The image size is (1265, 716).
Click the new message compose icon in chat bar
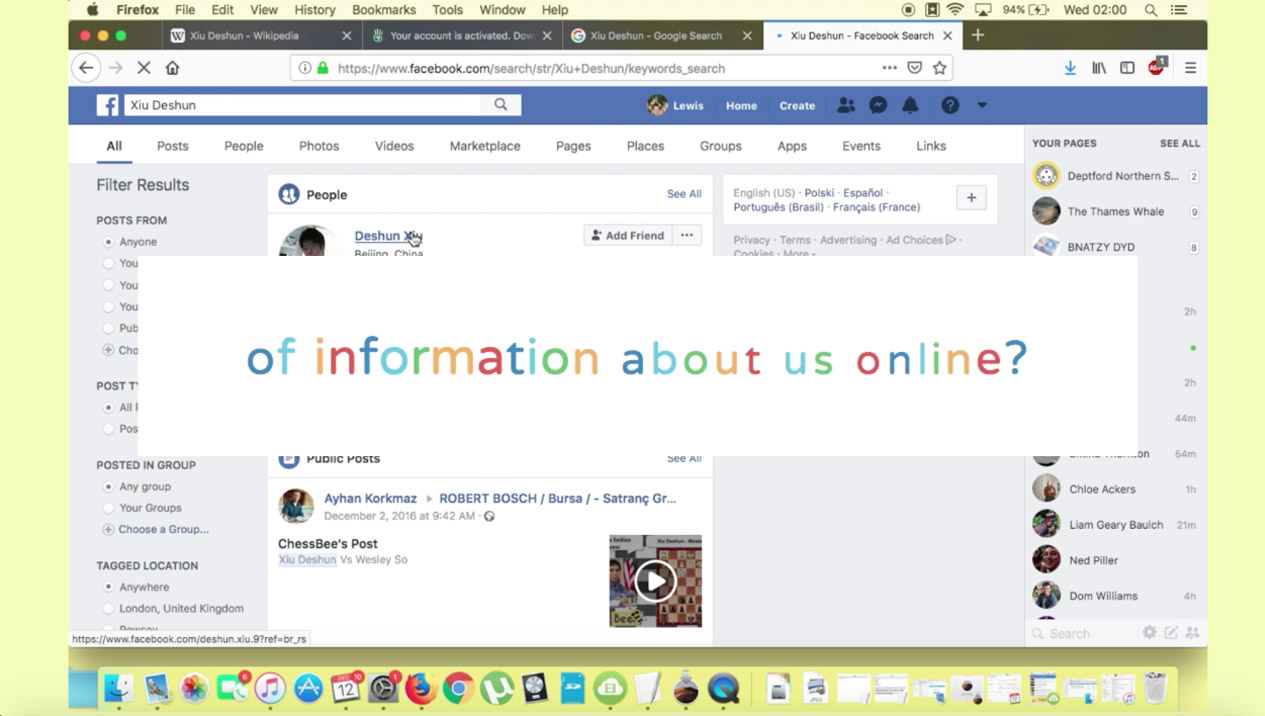[1171, 633]
